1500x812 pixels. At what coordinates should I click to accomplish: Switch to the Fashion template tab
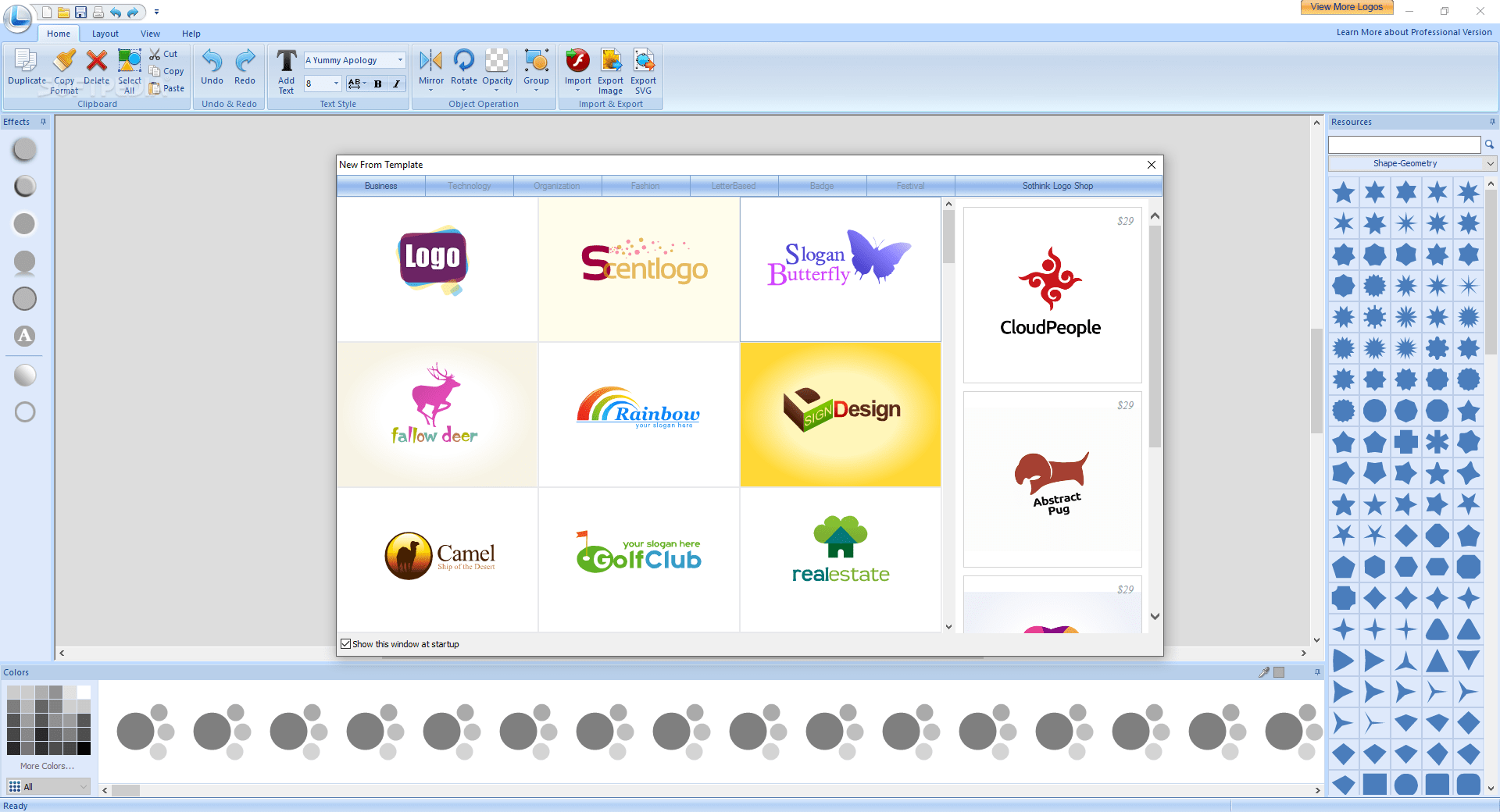tap(645, 186)
